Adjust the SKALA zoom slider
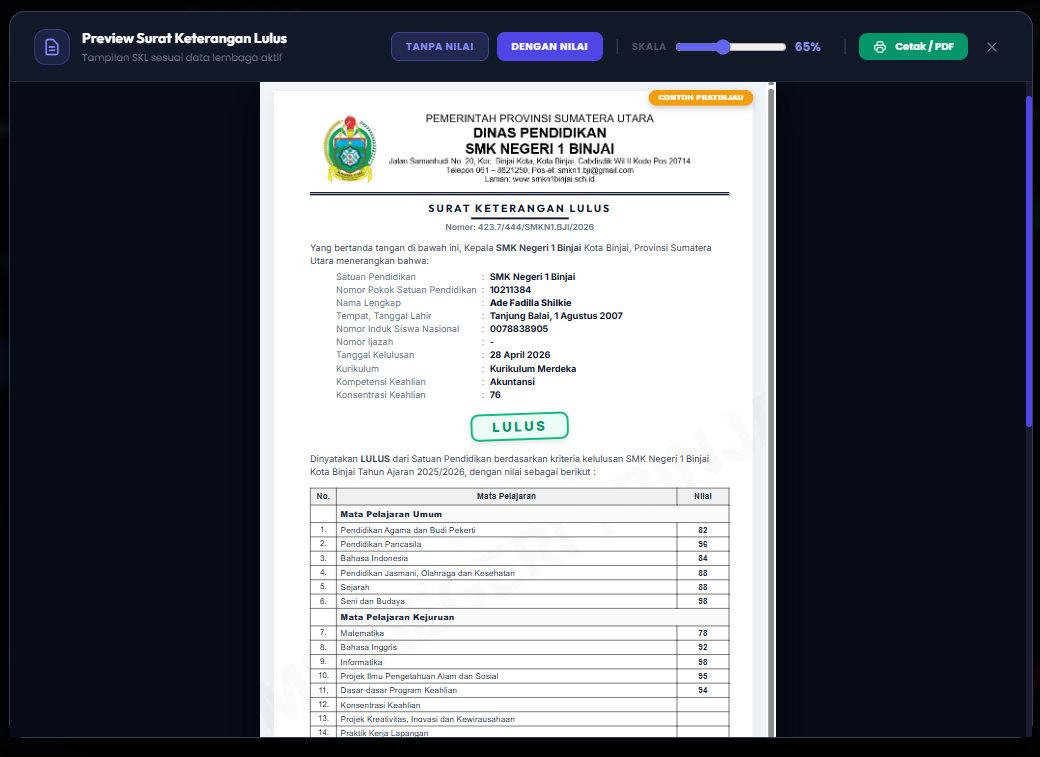This screenshot has width=1040, height=757. pyautogui.click(x=730, y=47)
